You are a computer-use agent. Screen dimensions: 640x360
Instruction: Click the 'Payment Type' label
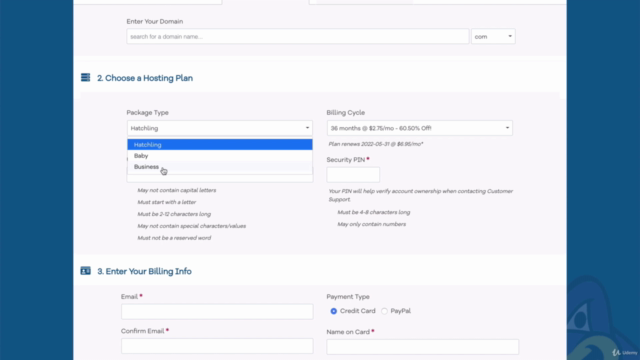pyautogui.click(x=348, y=297)
